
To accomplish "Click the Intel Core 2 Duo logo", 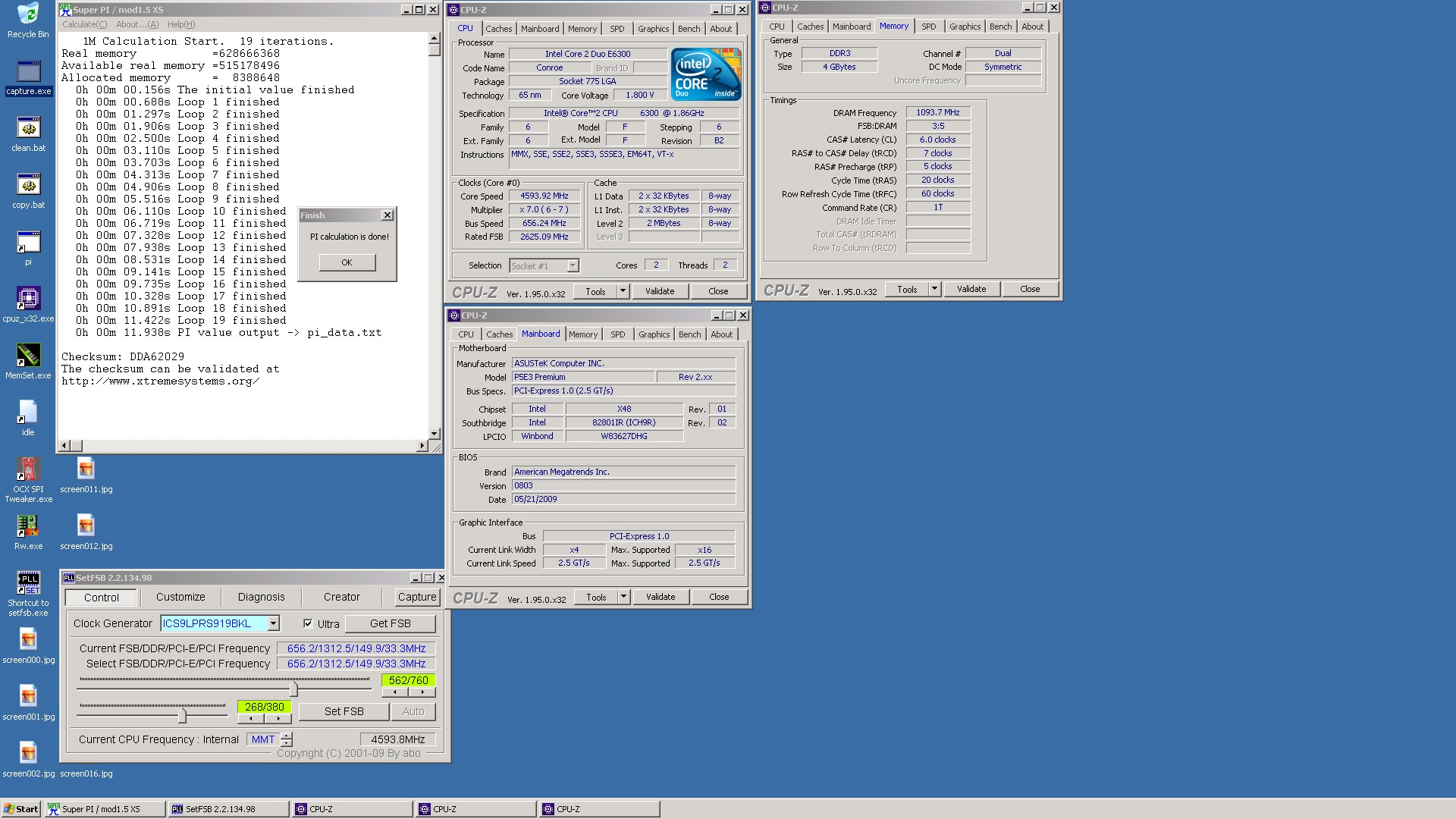I will [x=706, y=74].
